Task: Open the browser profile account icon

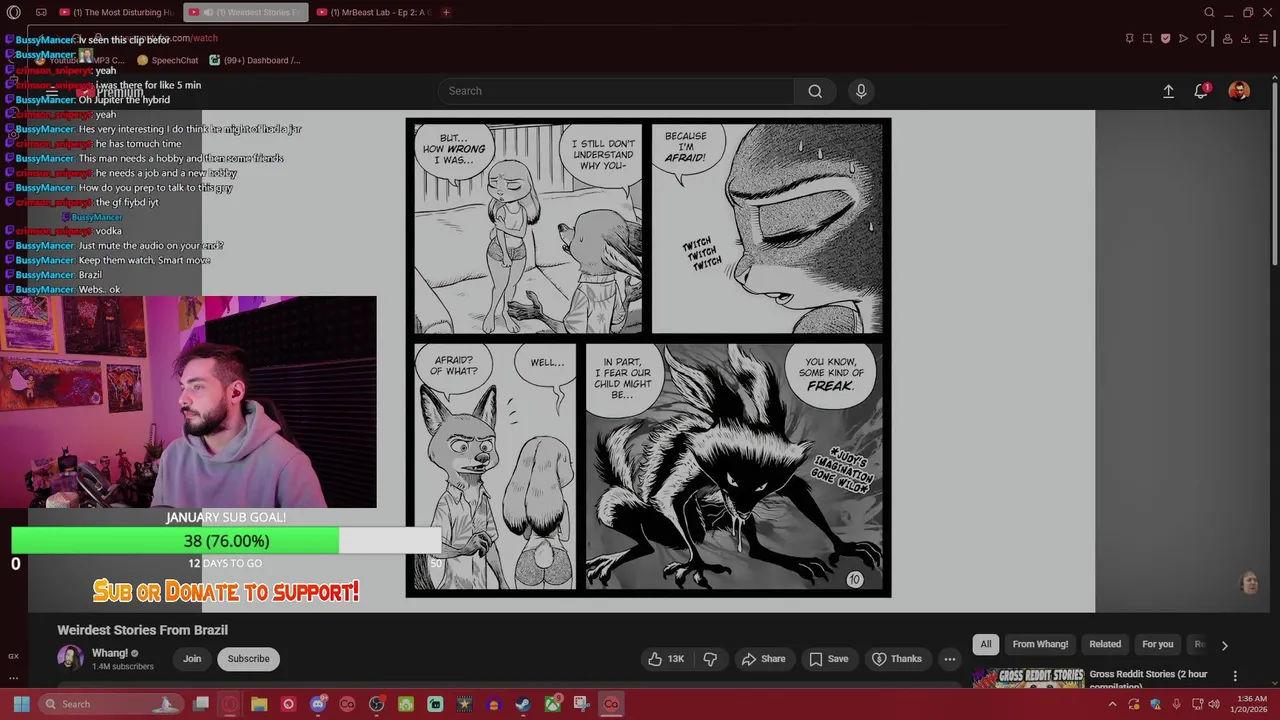Action: click(x=1227, y=38)
